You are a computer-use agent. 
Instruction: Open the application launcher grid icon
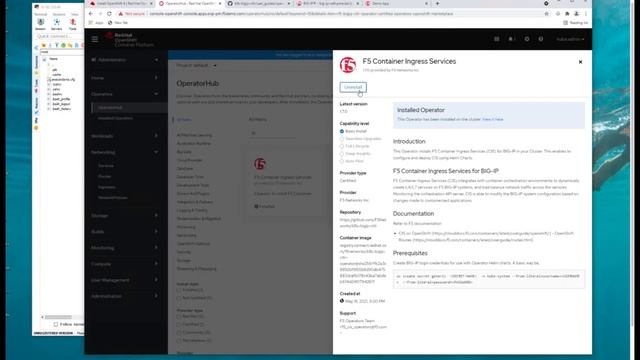[x=496, y=39]
